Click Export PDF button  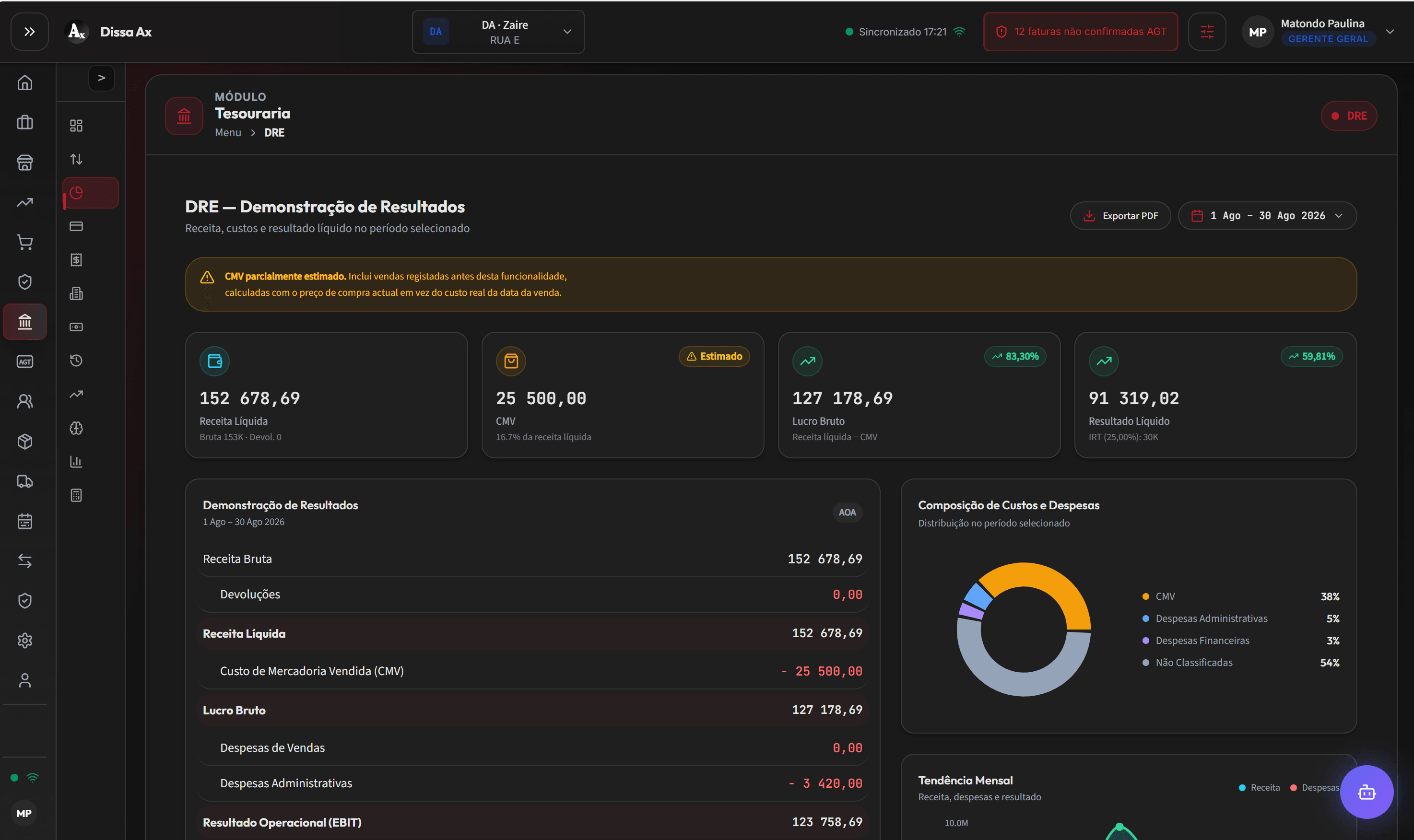pos(1120,216)
